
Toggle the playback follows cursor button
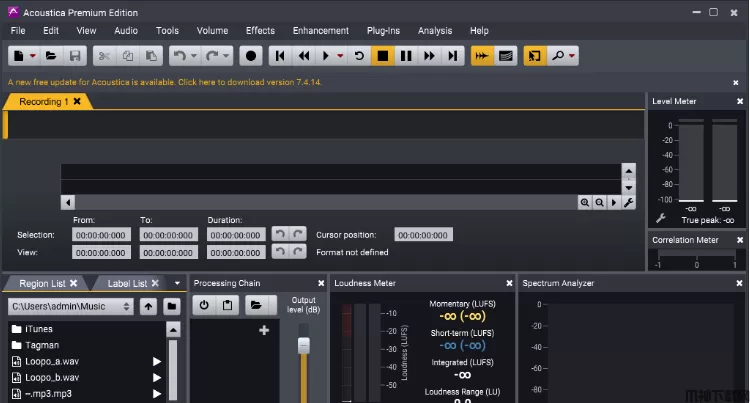482,56
